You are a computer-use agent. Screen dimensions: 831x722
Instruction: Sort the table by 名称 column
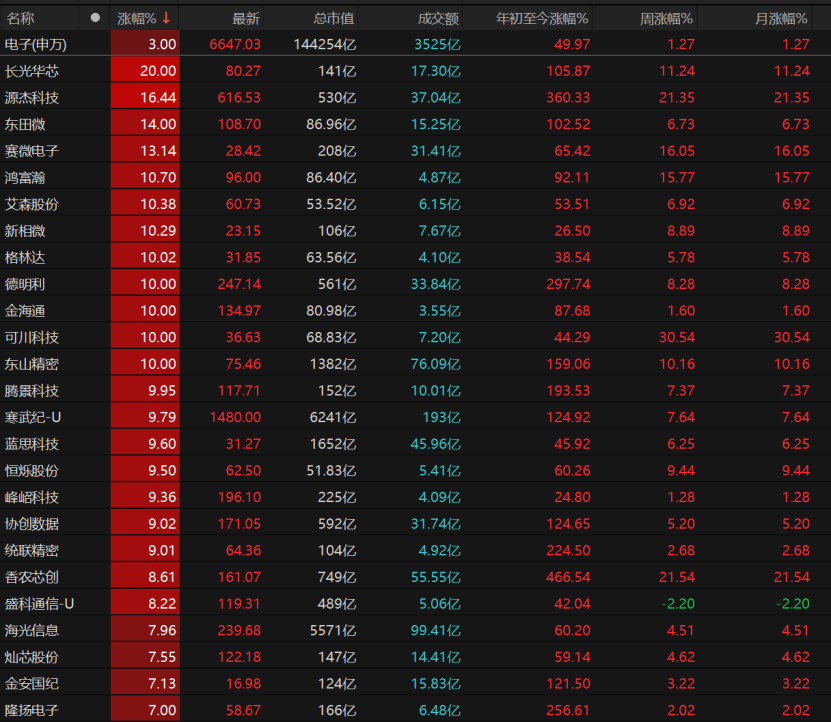click(x=21, y=18)
